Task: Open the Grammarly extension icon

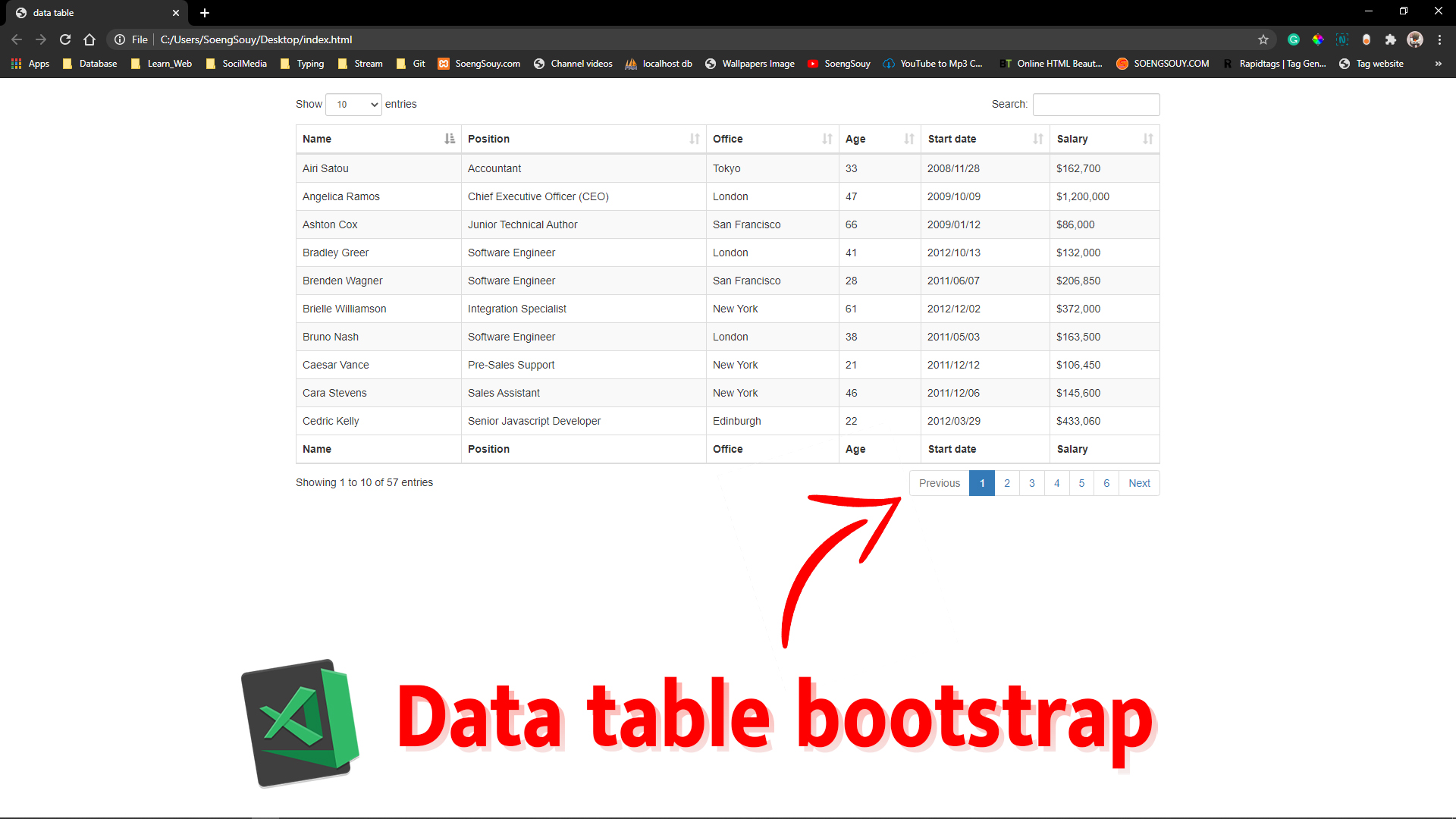Action: 1294,39
